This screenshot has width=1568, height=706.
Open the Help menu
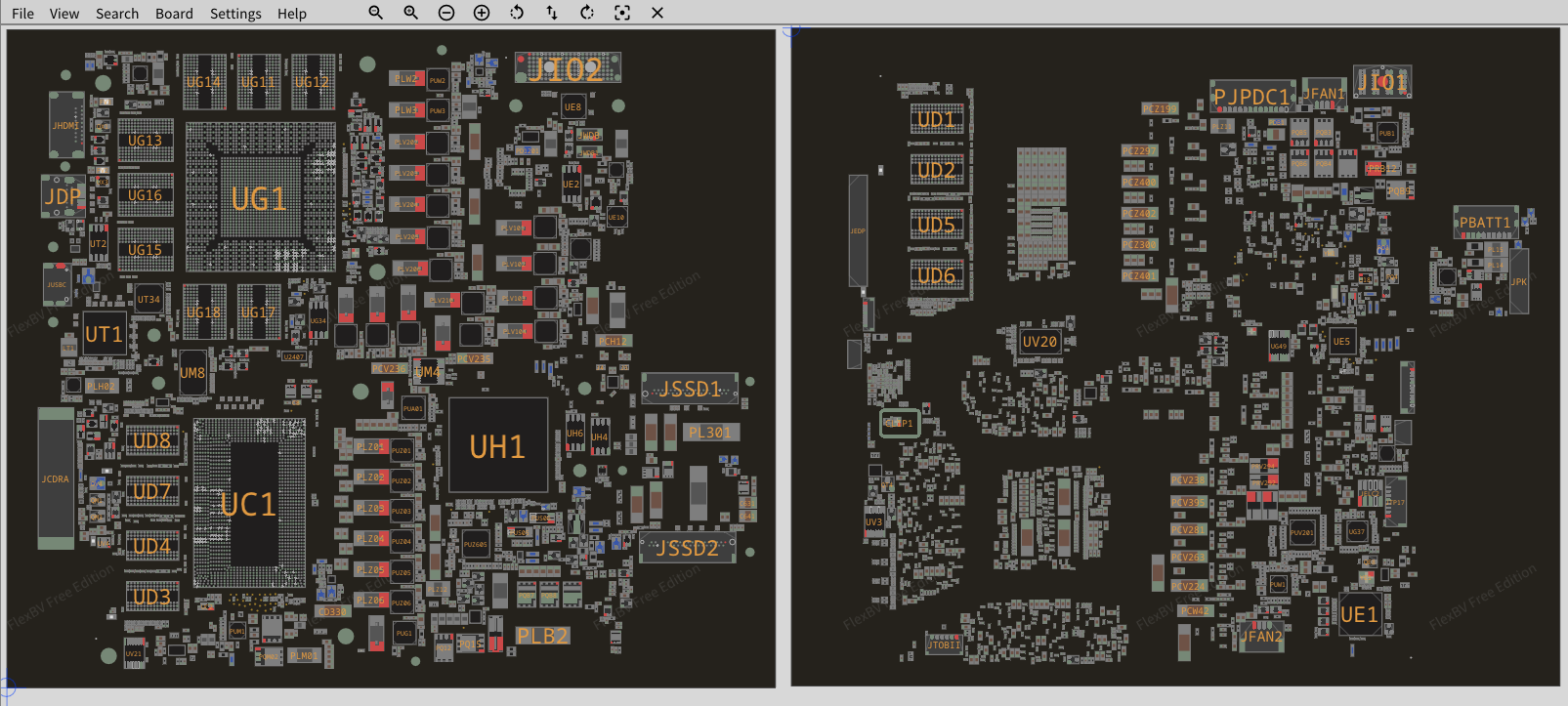coord(291,14)
